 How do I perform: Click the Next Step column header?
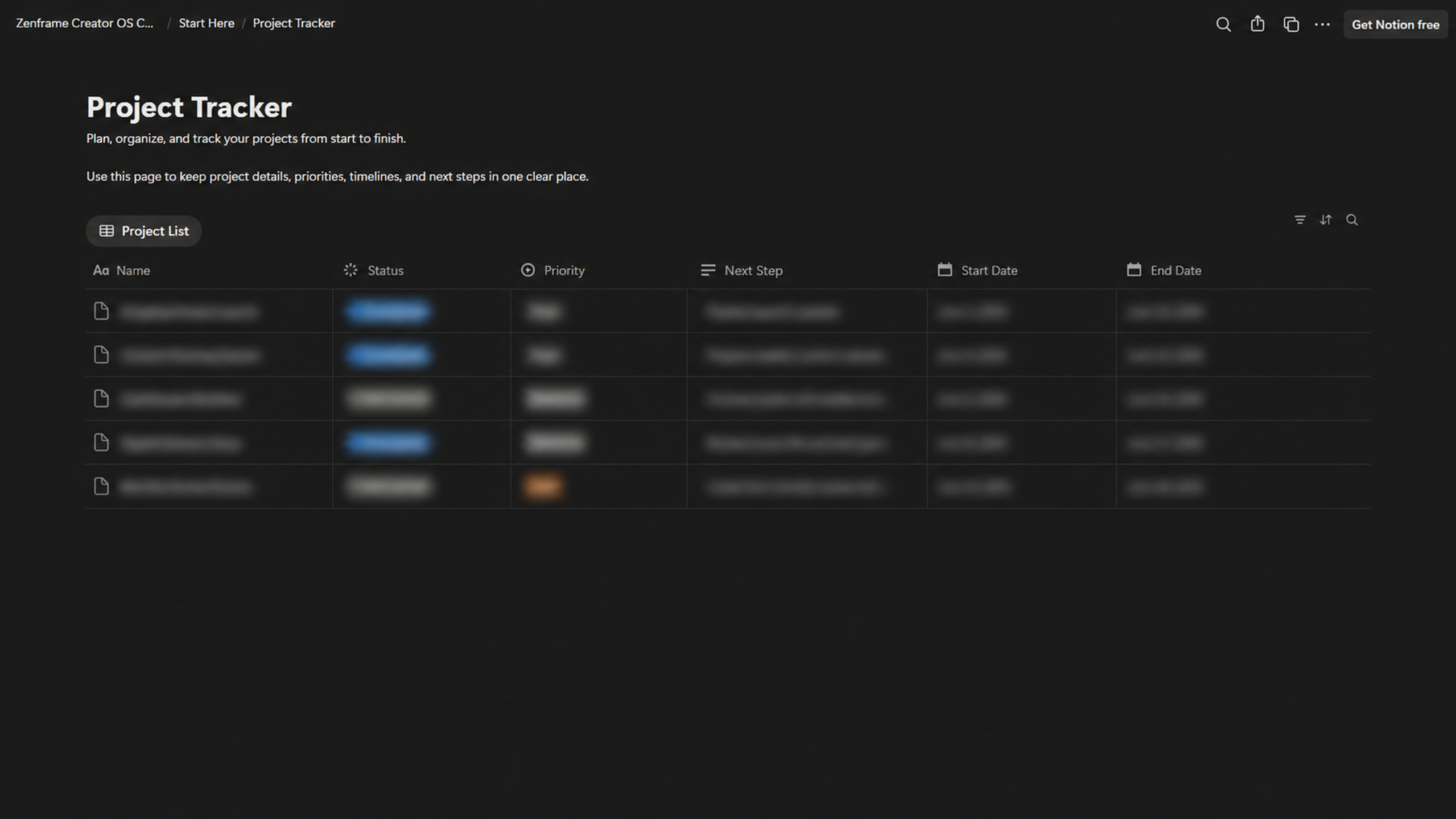(x=741, y=270)
